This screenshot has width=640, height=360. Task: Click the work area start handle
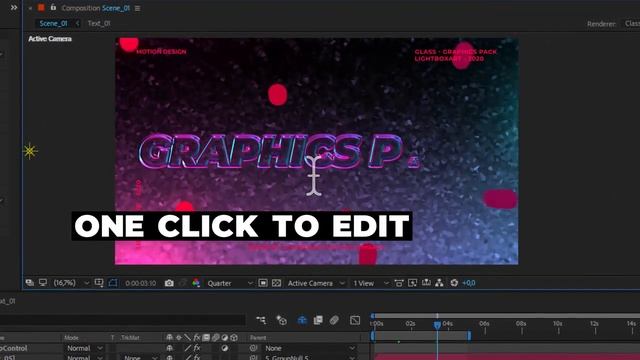(373, 336)
